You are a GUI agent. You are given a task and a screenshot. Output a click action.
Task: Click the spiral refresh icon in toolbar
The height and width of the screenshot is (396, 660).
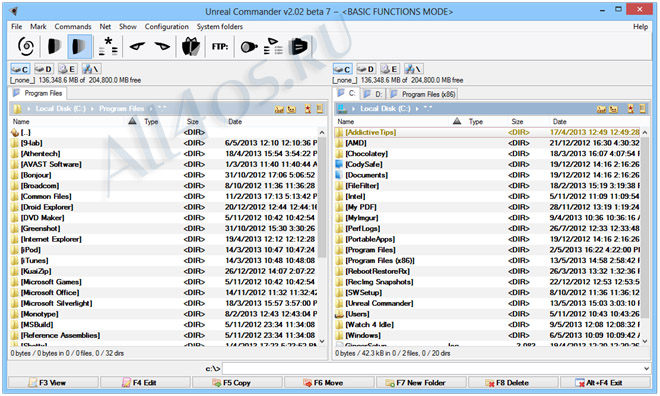pyautogui.click(x=26, y=46)
